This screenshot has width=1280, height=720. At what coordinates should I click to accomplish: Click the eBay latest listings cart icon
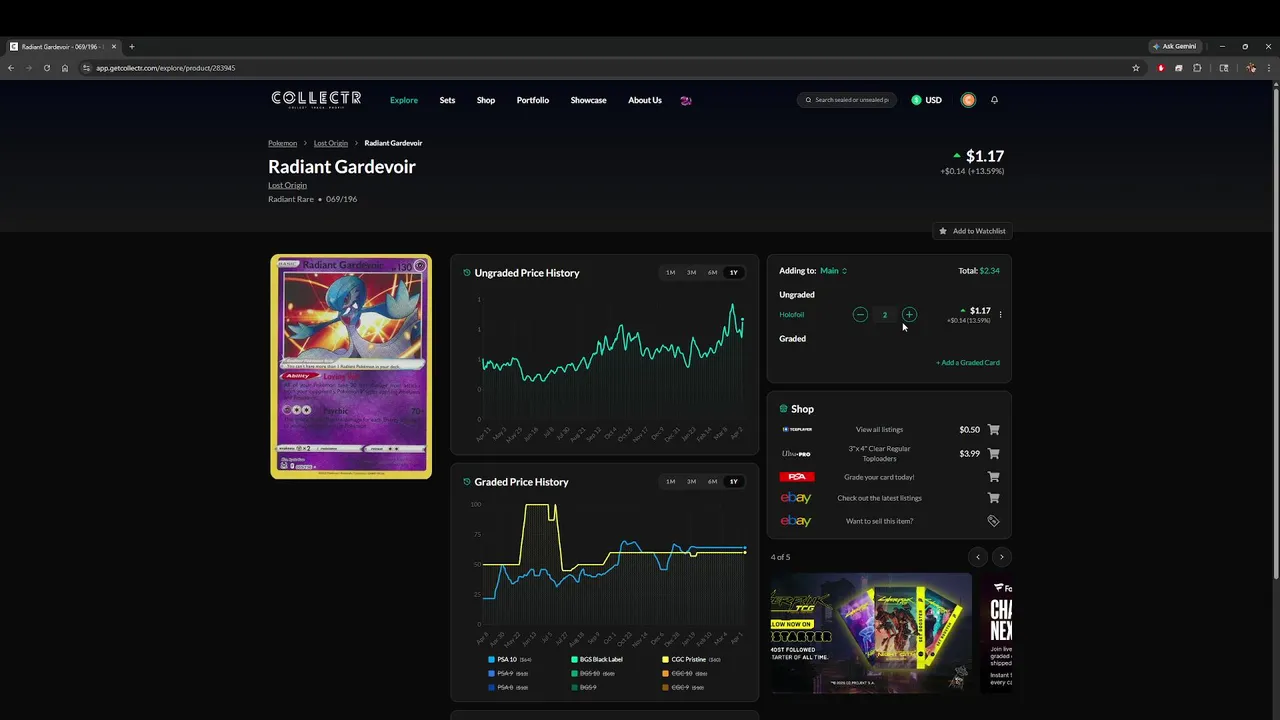993,498
